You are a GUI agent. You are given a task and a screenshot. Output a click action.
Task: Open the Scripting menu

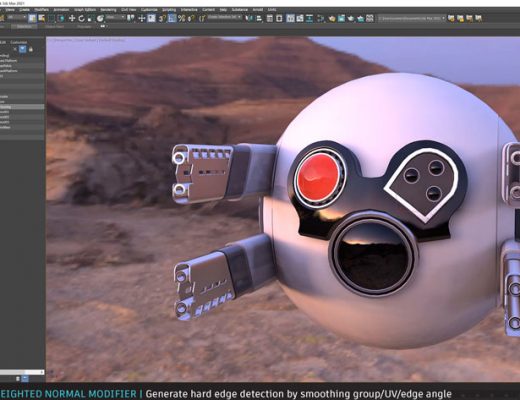click(x=169, y=10)
